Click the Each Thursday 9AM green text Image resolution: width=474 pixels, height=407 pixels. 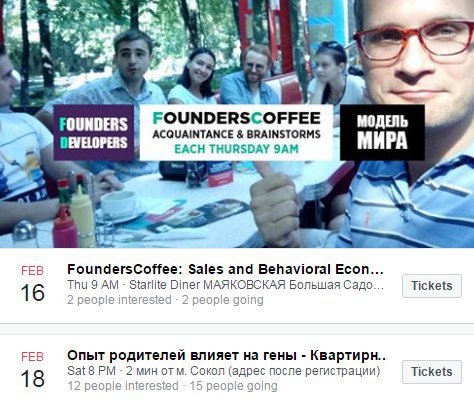tap(236, 149)
